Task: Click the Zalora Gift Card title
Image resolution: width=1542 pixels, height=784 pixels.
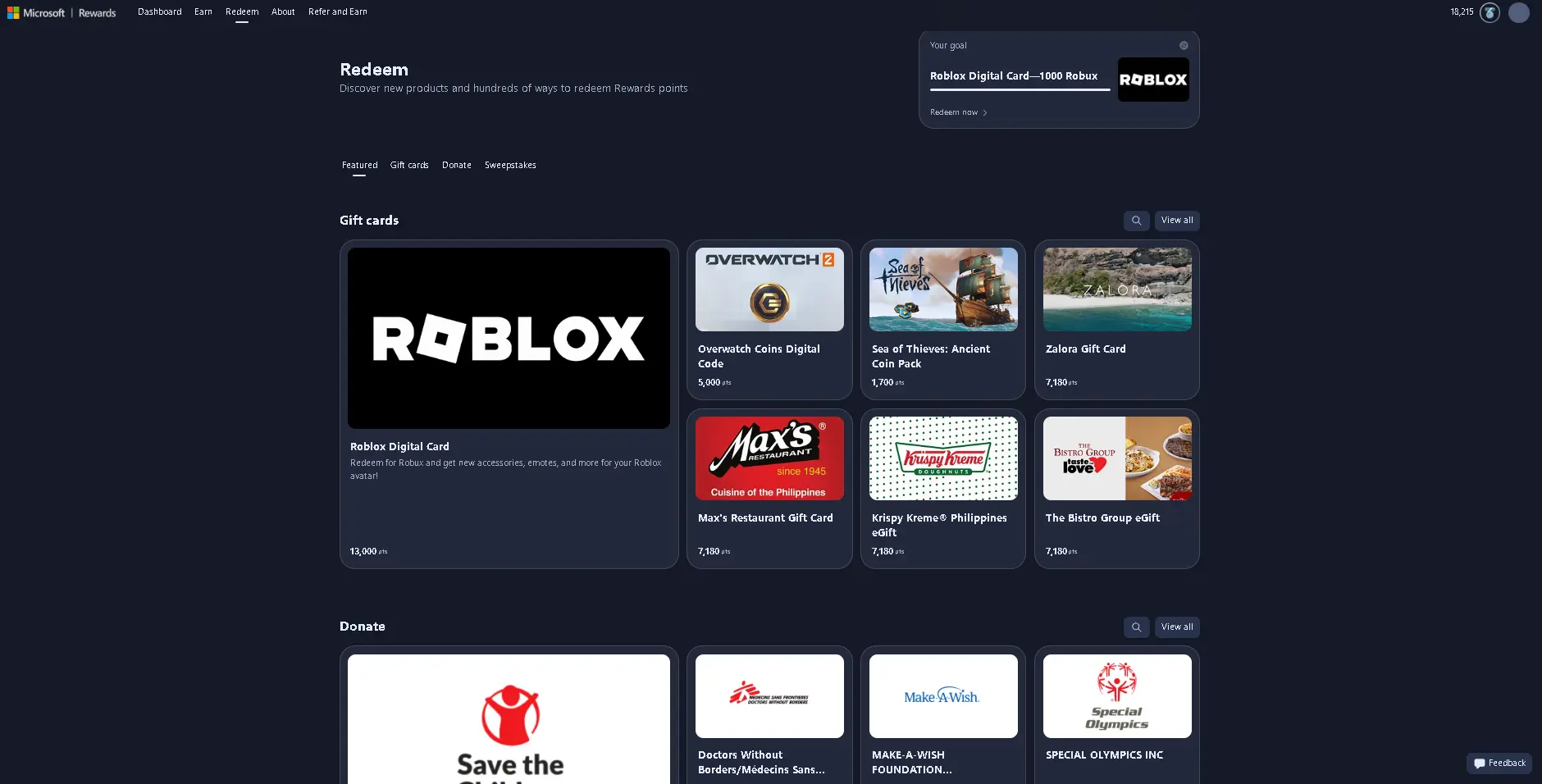Action: click(x=1086, y=349)
